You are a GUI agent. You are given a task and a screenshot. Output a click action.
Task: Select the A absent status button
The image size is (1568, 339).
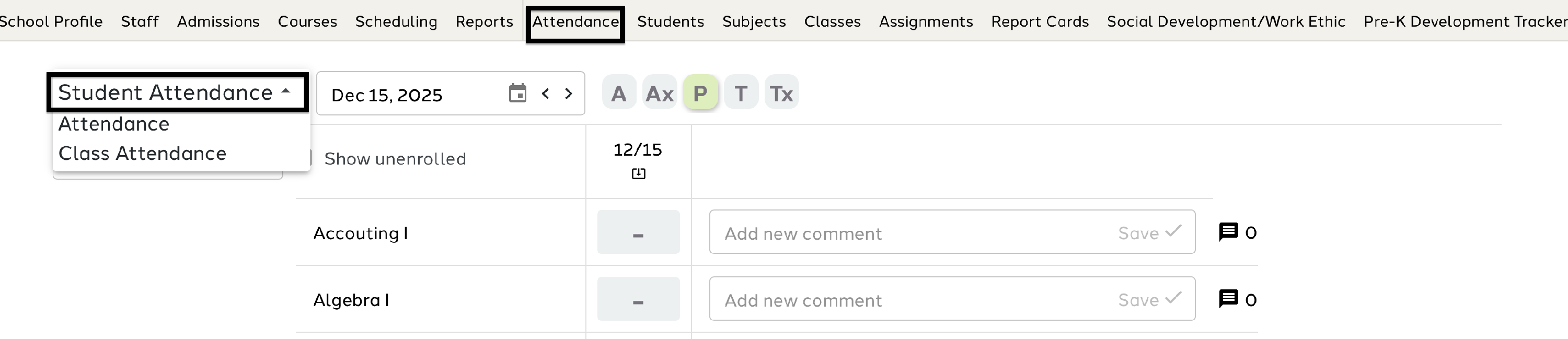point(618,93)
